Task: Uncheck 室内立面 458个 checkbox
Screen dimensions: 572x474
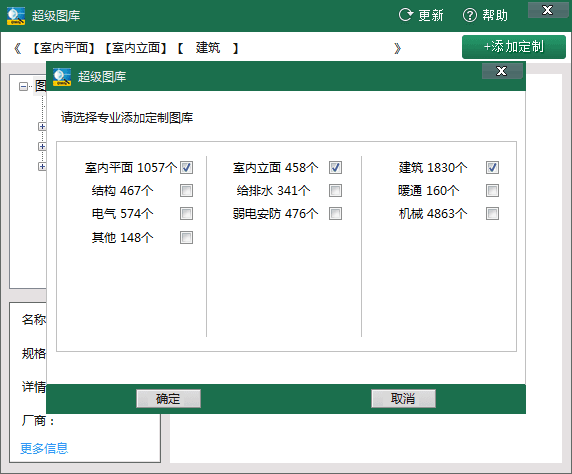Action: (335, 167)
